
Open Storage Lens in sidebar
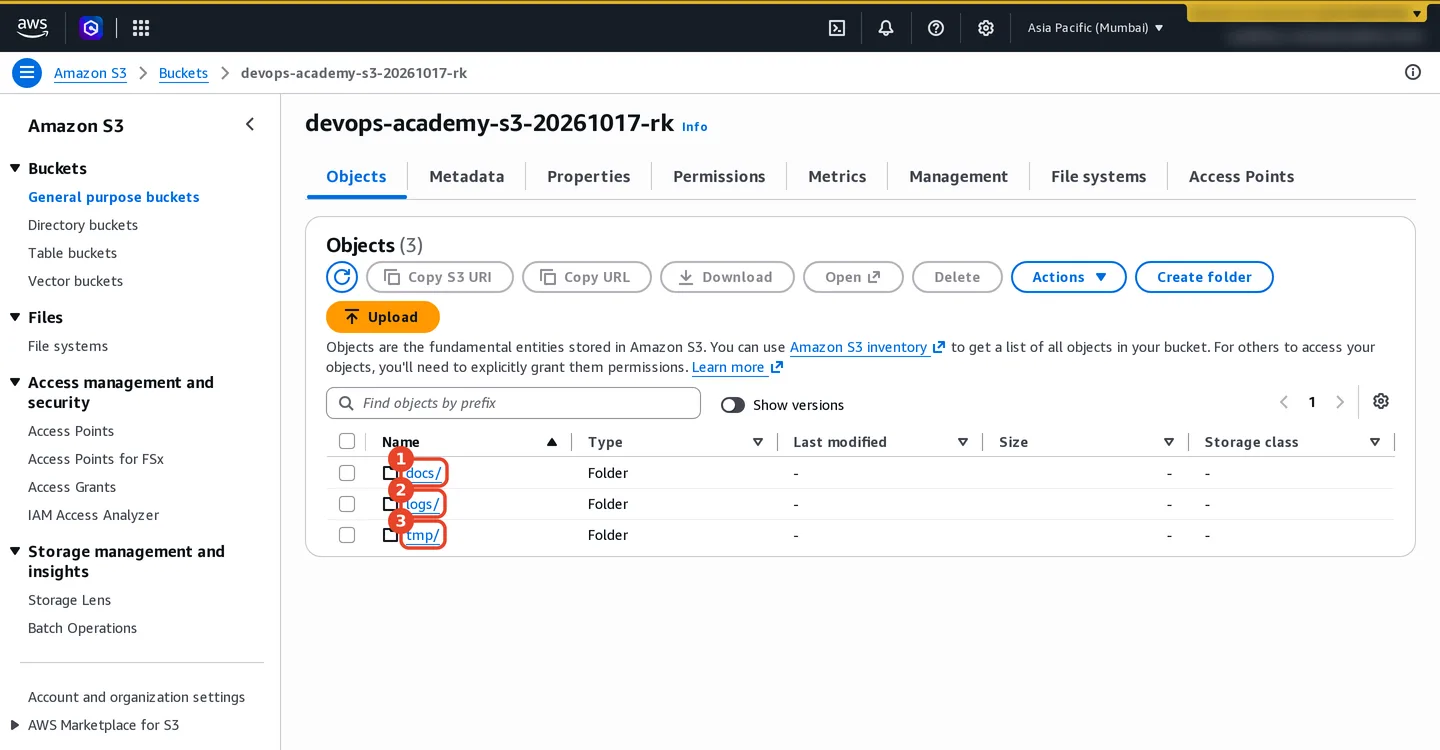point(69,600)
